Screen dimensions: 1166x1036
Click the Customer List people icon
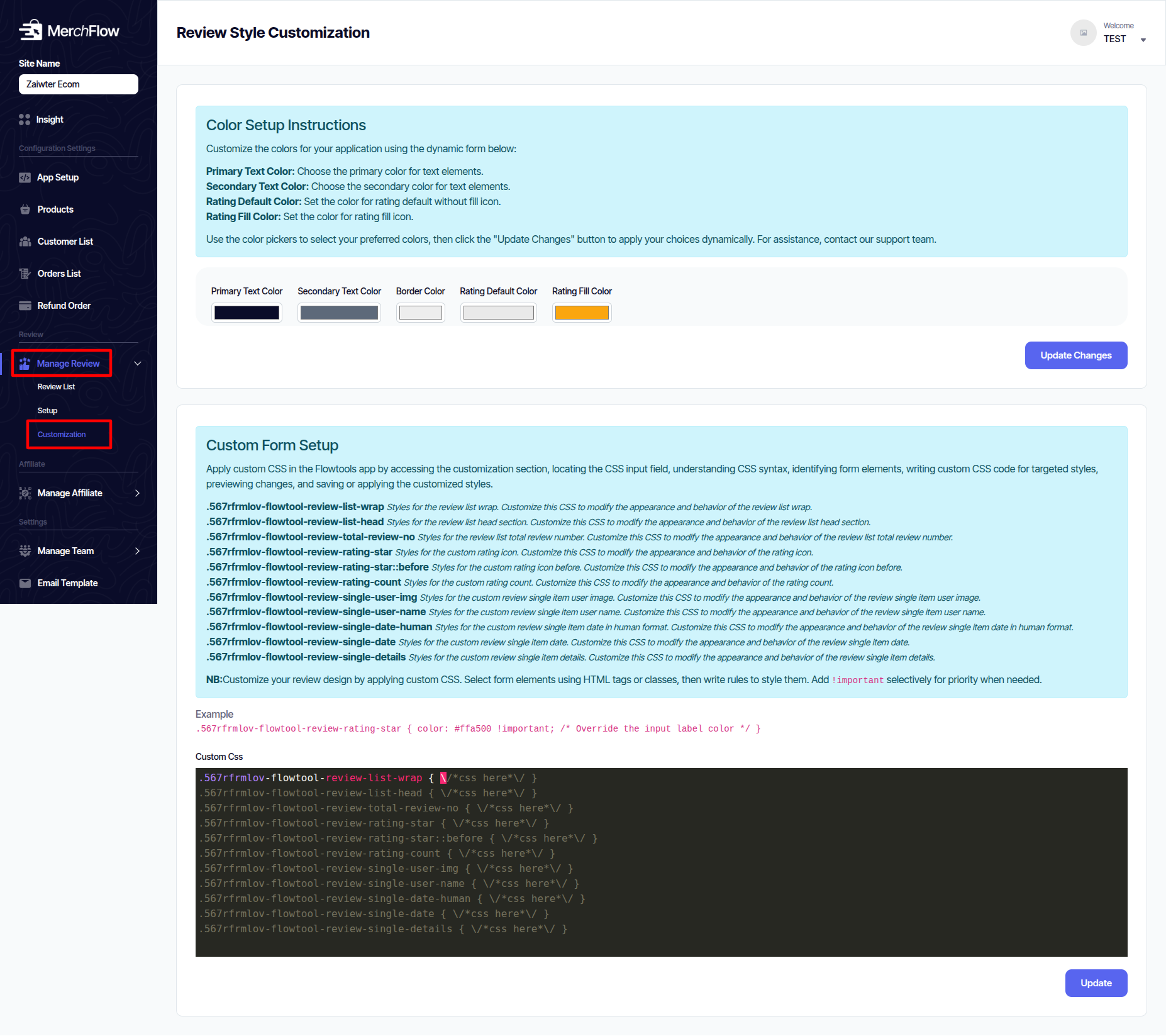[x=25, y=242]
